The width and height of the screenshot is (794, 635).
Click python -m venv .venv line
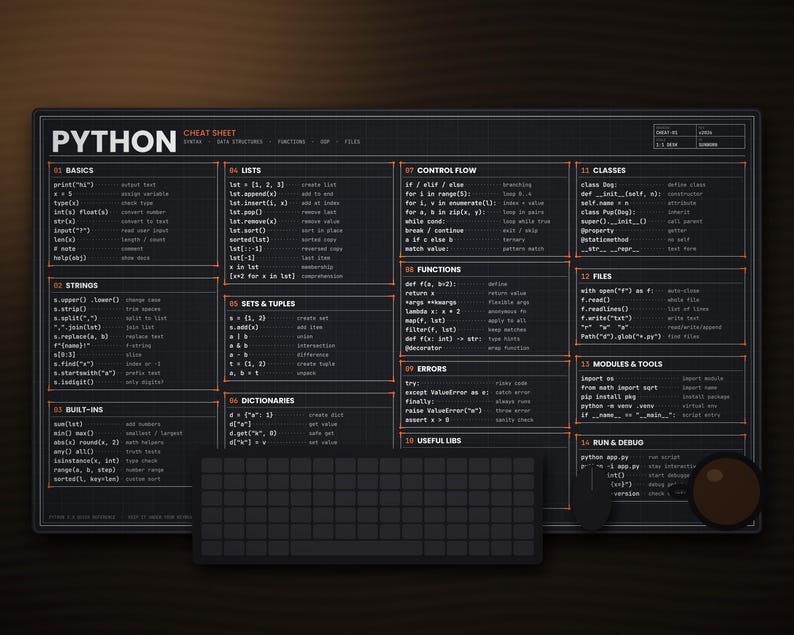[x=617, y=406]
